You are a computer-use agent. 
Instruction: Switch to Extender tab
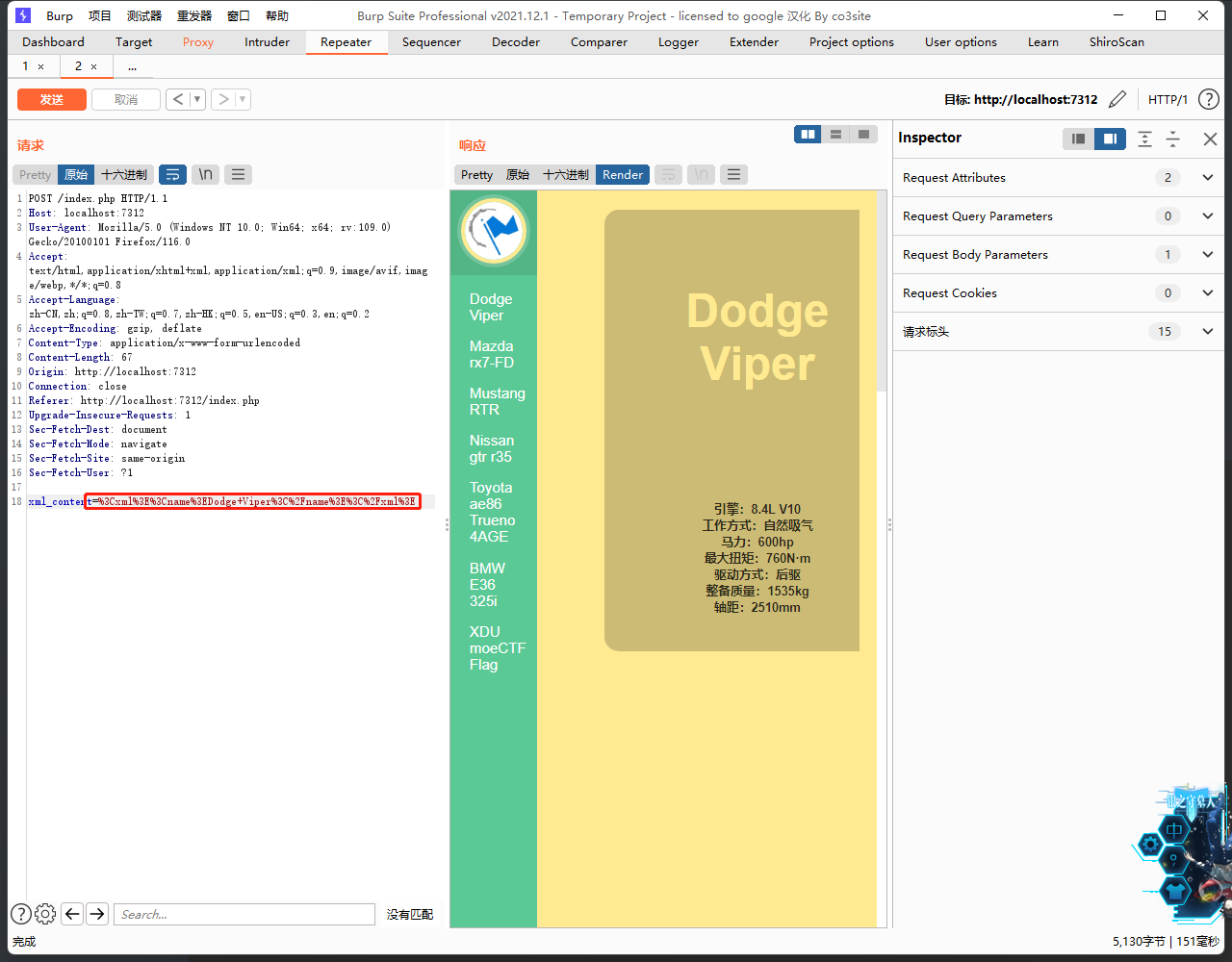(x=755, y=41)
